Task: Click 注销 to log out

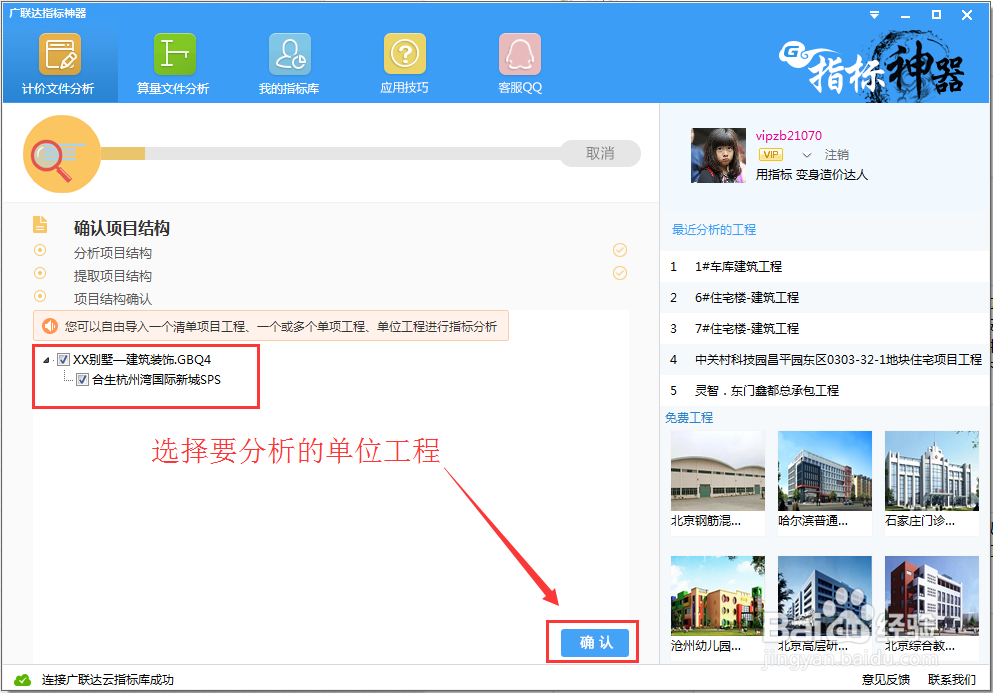Action: 837,155
